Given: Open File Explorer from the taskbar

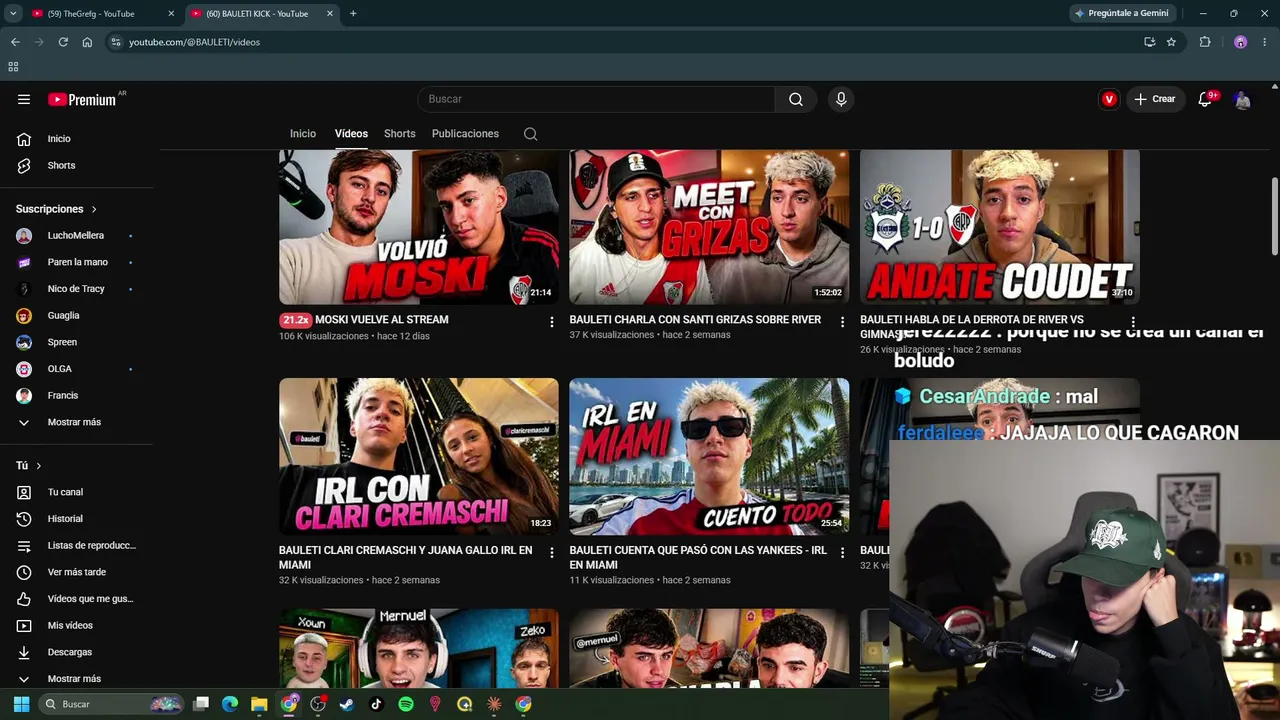Looking at the screenshot, I should click(259, 704).
